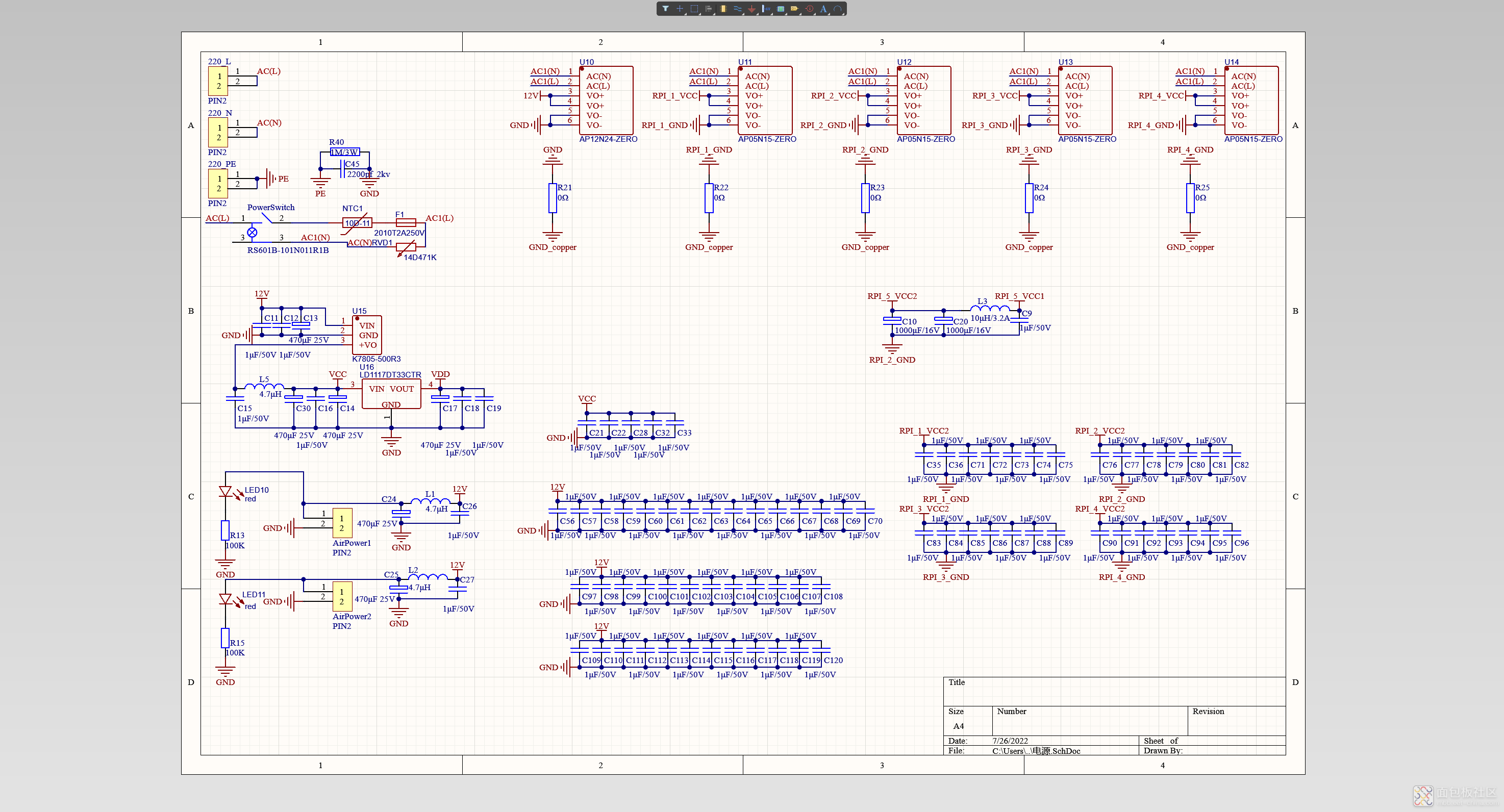Select the C45 2200pf capacitor label

click(x=352, y=164)
